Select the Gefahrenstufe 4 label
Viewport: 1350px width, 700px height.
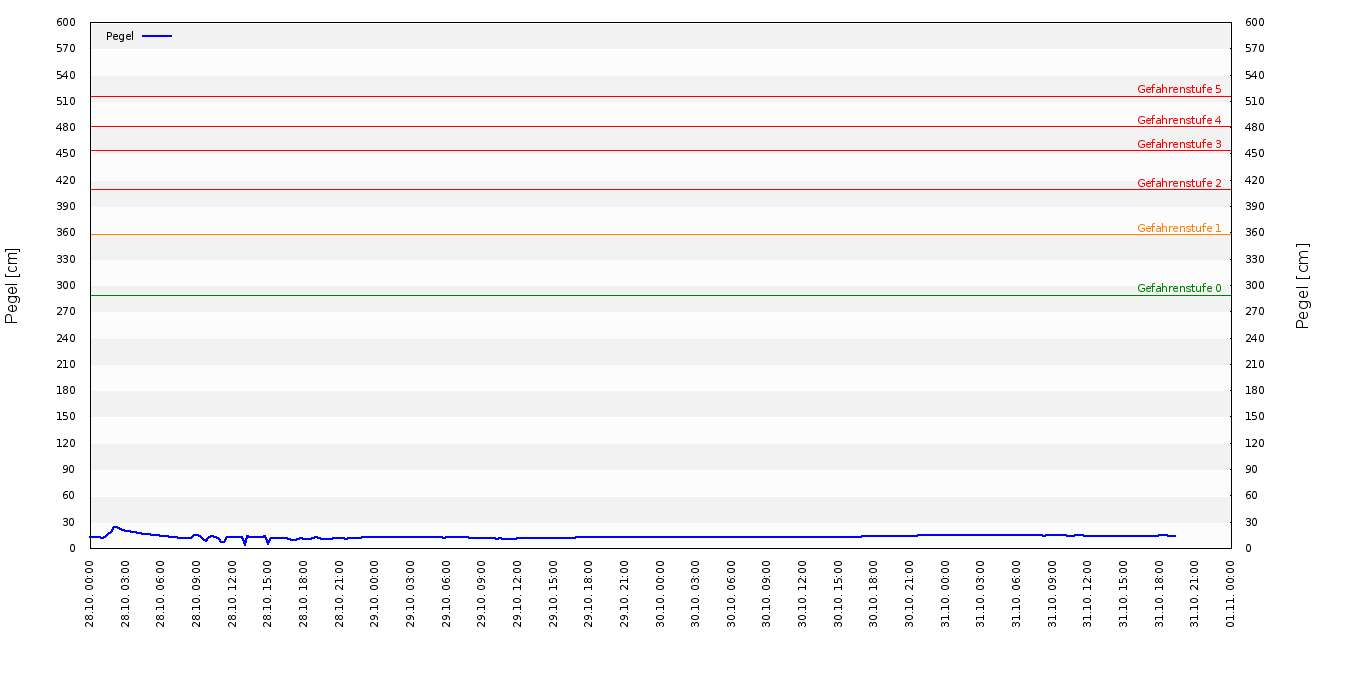(x=1179, y=120)
